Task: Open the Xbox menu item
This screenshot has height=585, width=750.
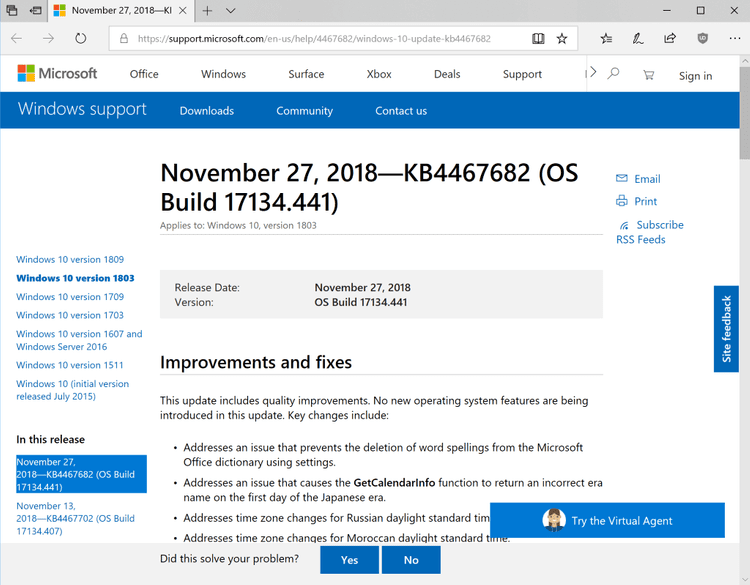Action: 379,74
